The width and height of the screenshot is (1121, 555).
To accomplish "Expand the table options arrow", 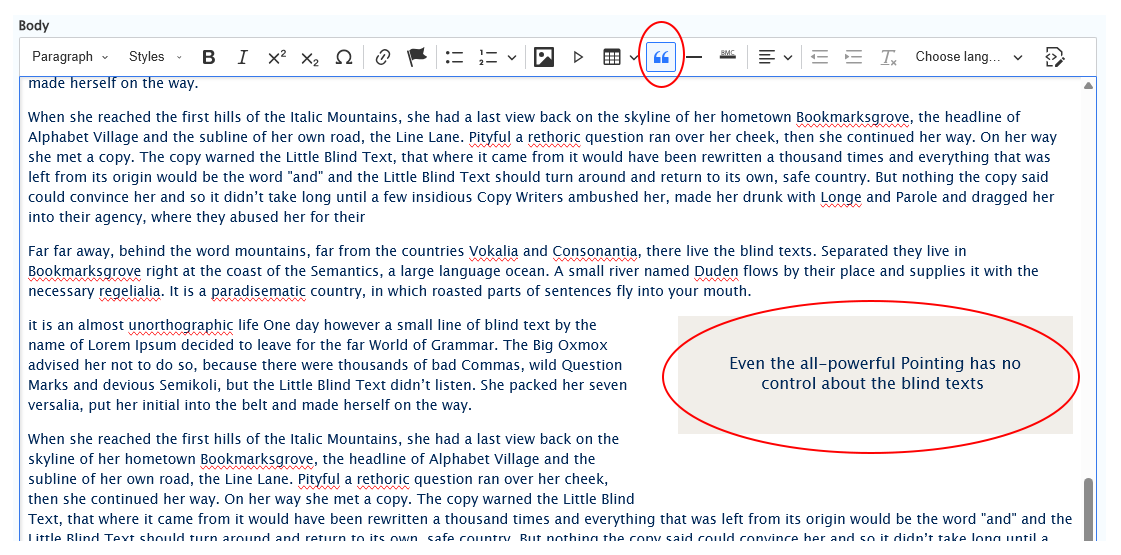I will pos(635,57).
